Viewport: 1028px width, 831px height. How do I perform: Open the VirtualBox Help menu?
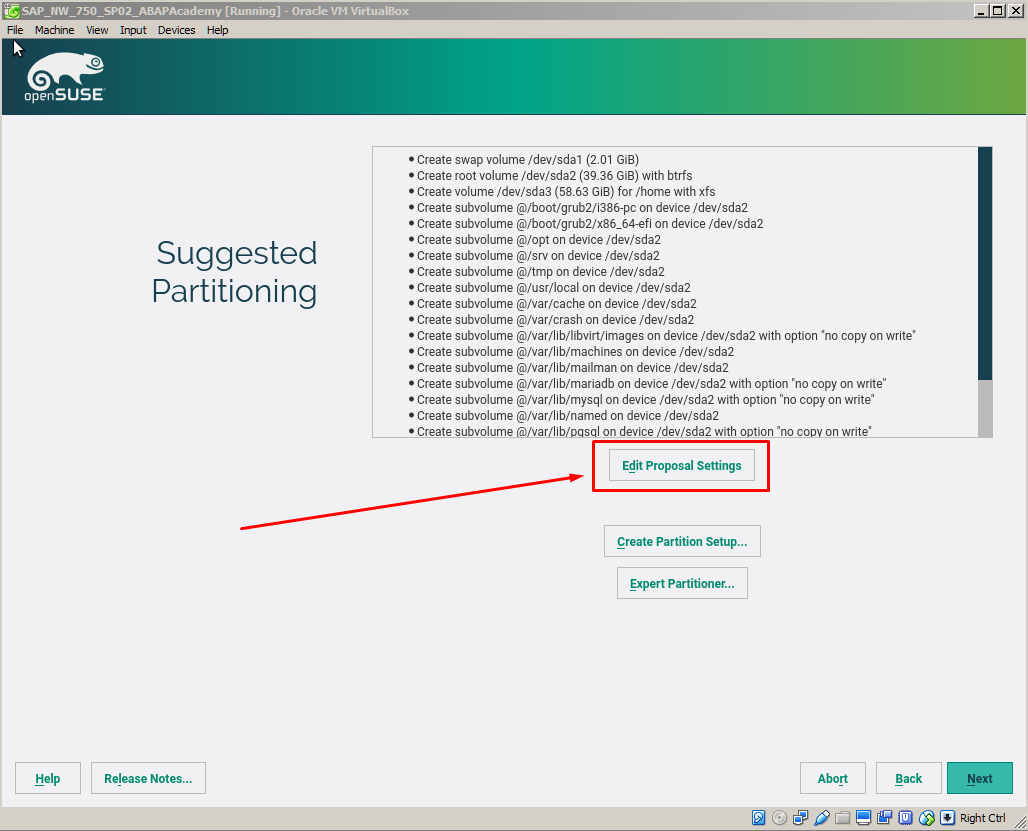[x=218, y=30]
